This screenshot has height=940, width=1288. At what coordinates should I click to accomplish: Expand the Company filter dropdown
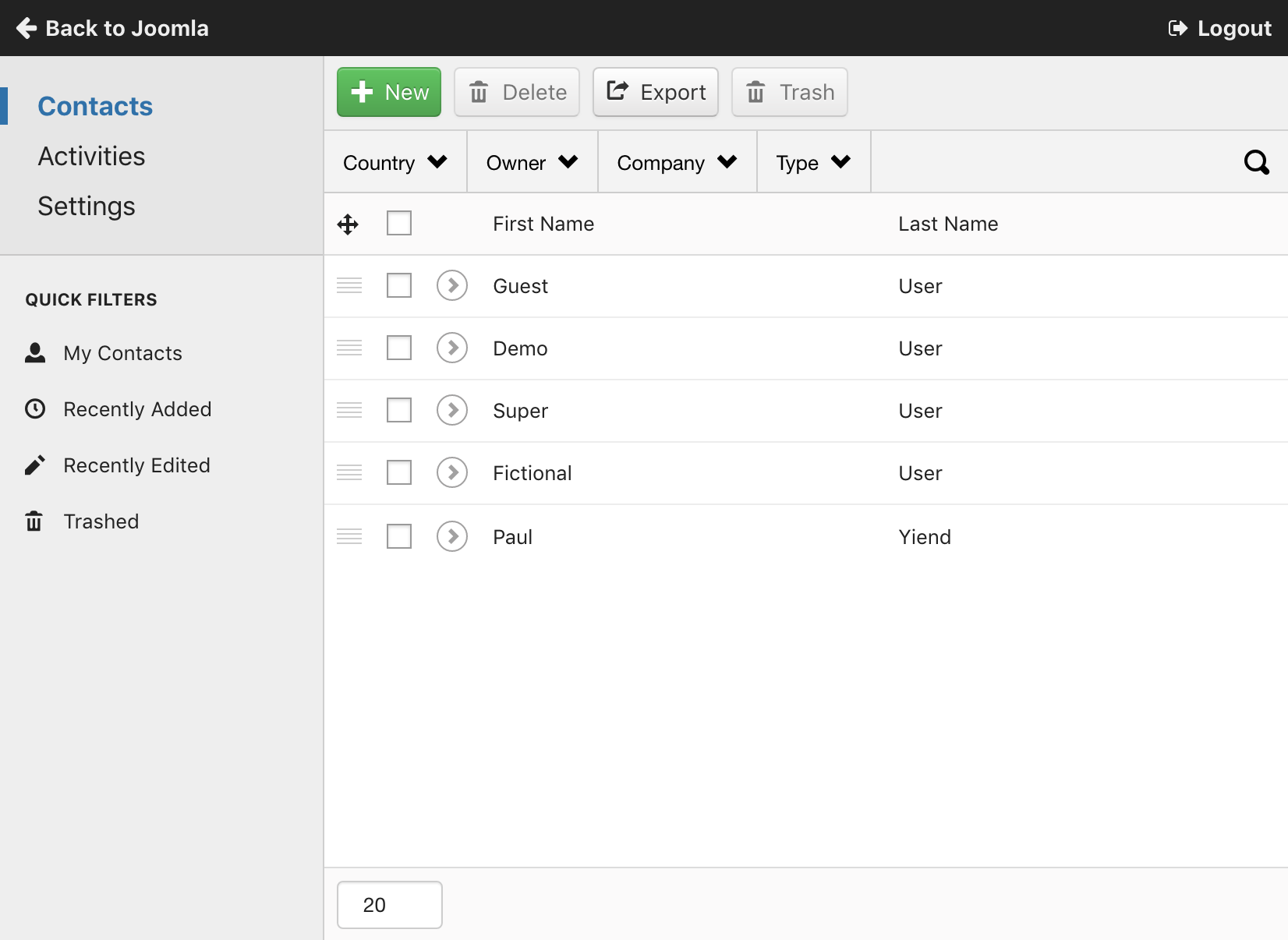click(x=676, y=162)
